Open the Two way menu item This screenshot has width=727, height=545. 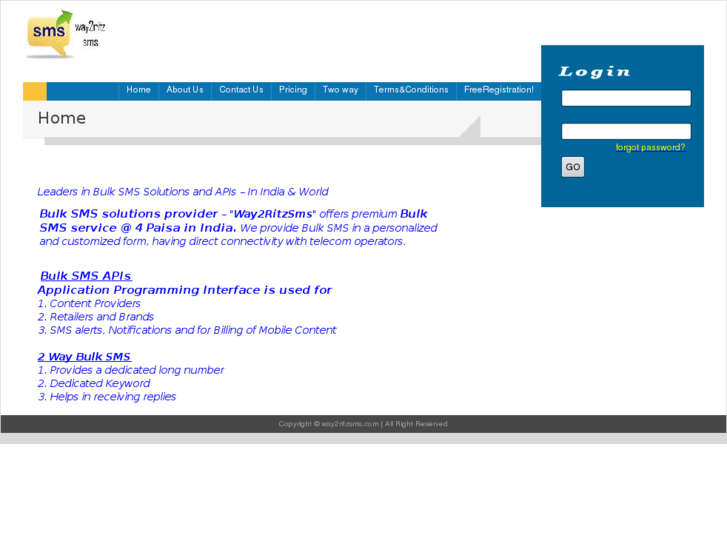tap(340, 90)
